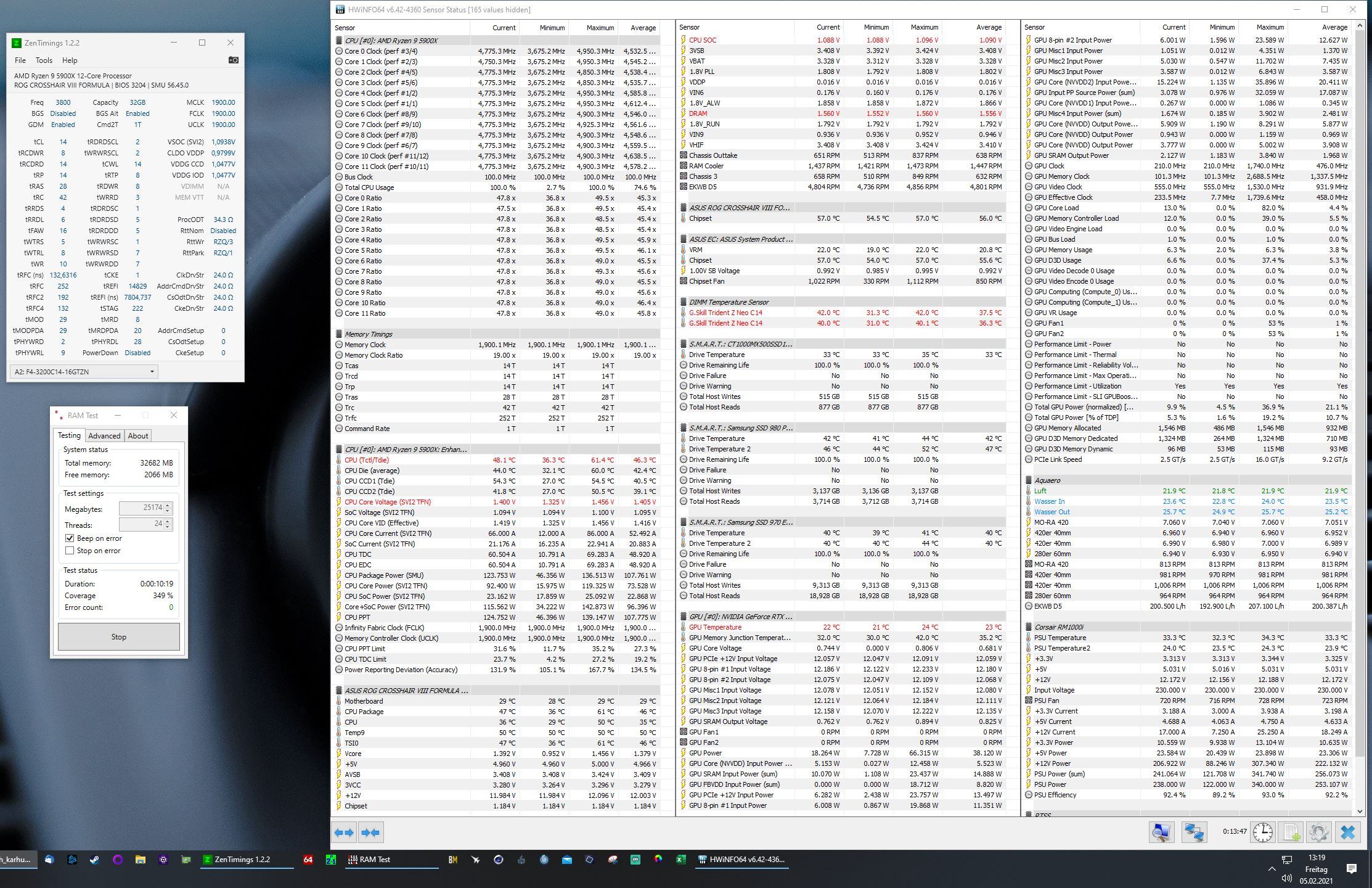
Task: Click the log file icon with green plus
Action: coord(1291,832)
